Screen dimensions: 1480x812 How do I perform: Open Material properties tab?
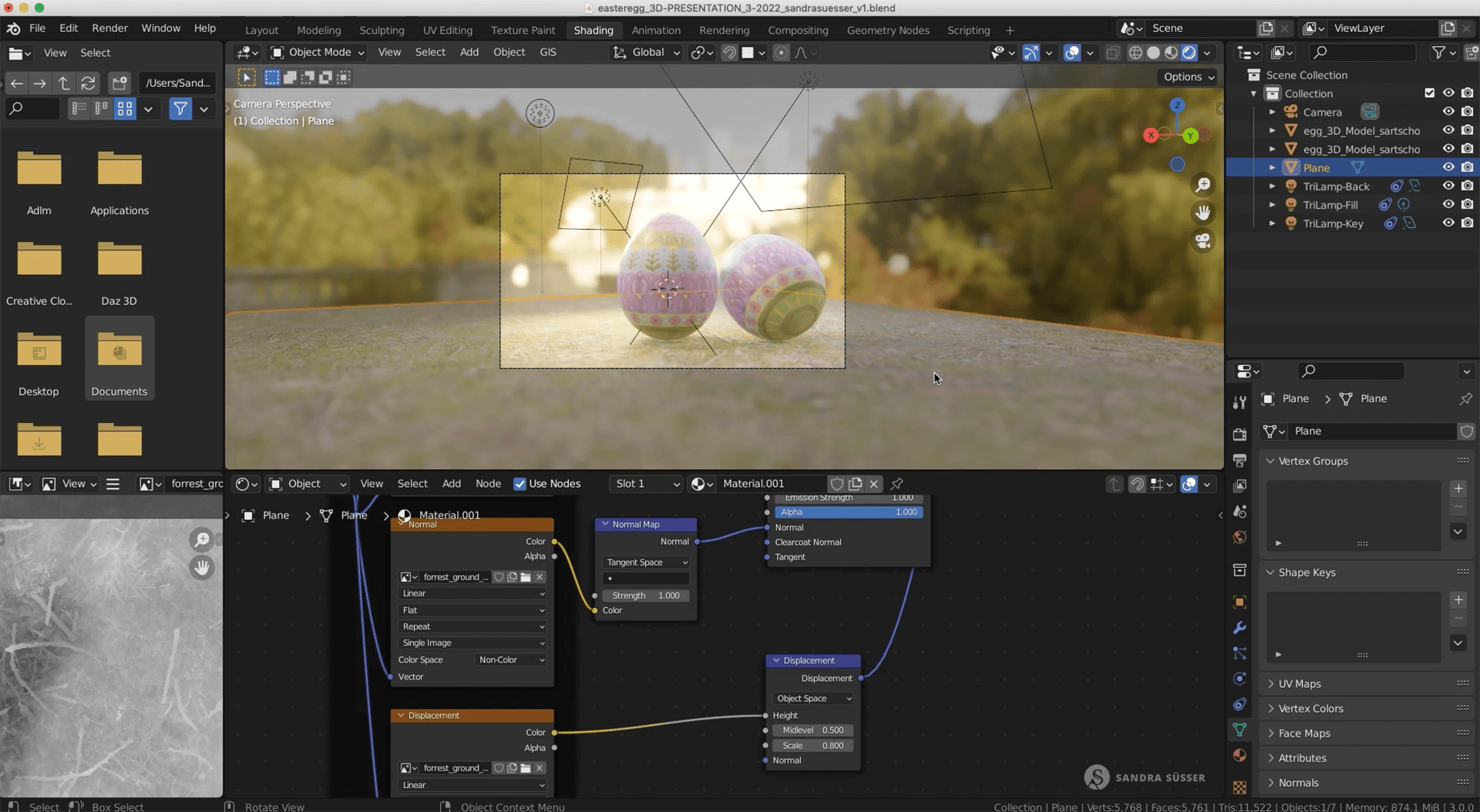[x=1239, y=755]
